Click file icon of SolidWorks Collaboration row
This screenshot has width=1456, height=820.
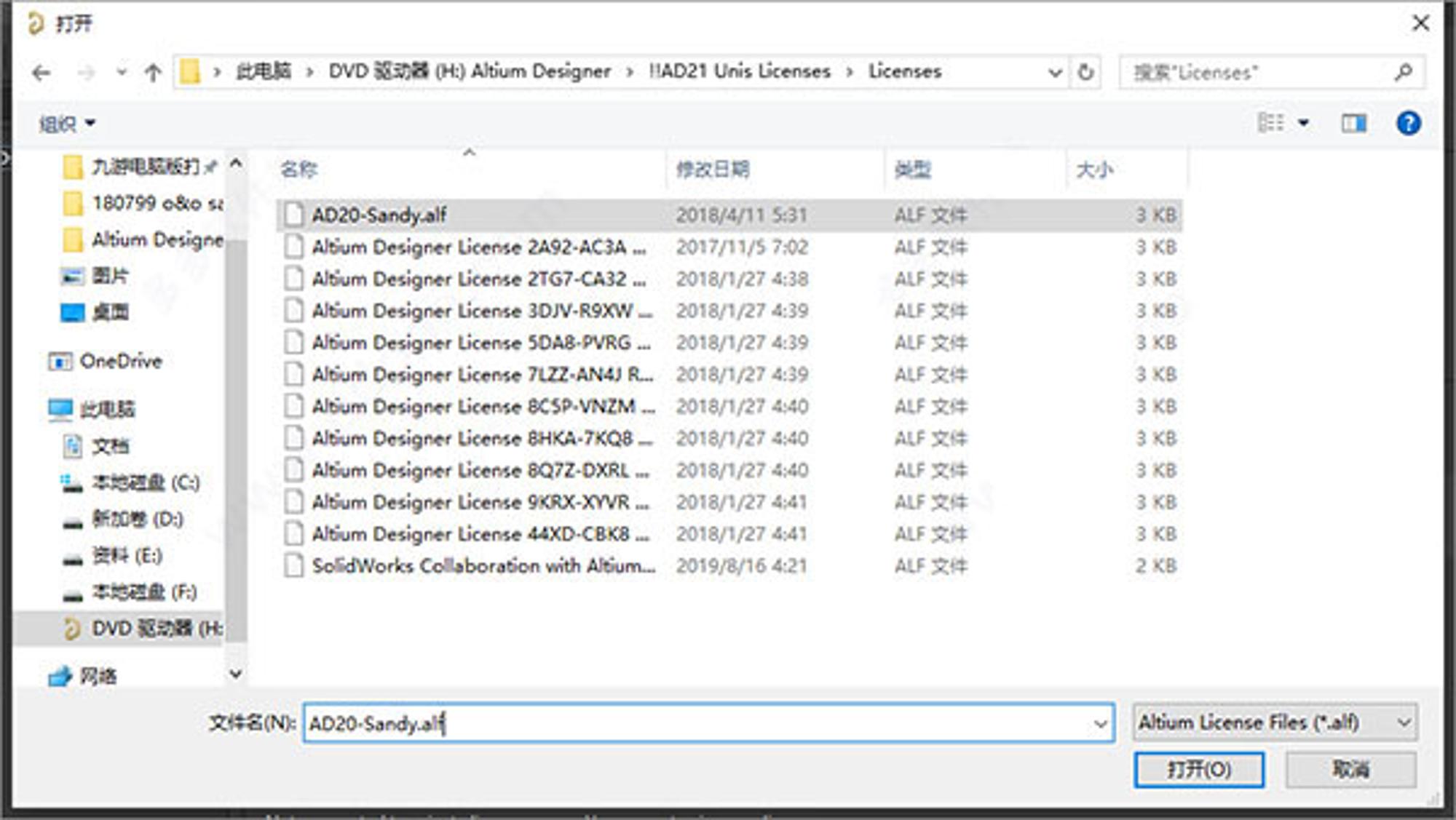click(293, 565)
